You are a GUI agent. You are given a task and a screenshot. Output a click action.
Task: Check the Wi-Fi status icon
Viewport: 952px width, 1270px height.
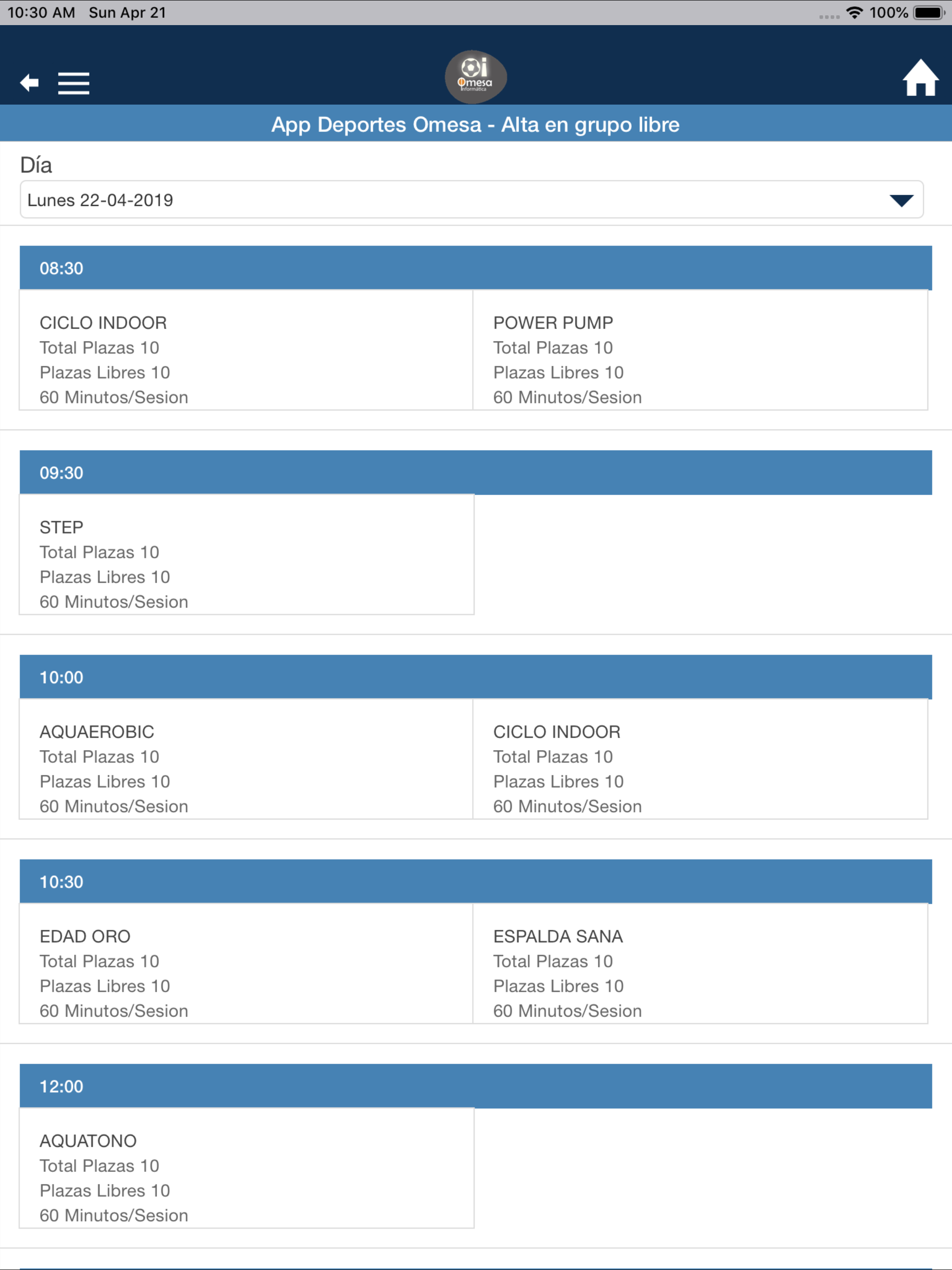coord(854,13)
